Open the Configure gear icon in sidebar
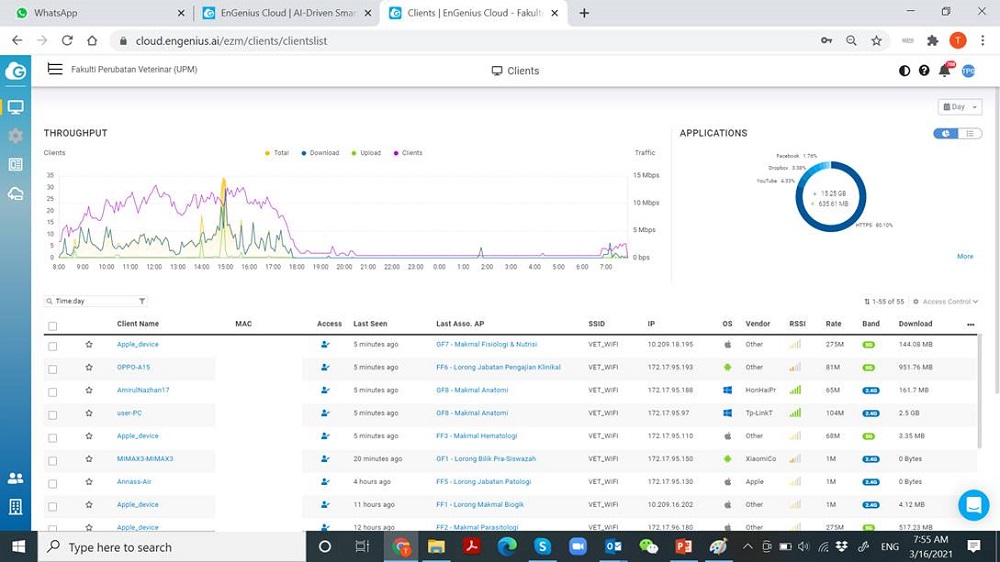 15,135
